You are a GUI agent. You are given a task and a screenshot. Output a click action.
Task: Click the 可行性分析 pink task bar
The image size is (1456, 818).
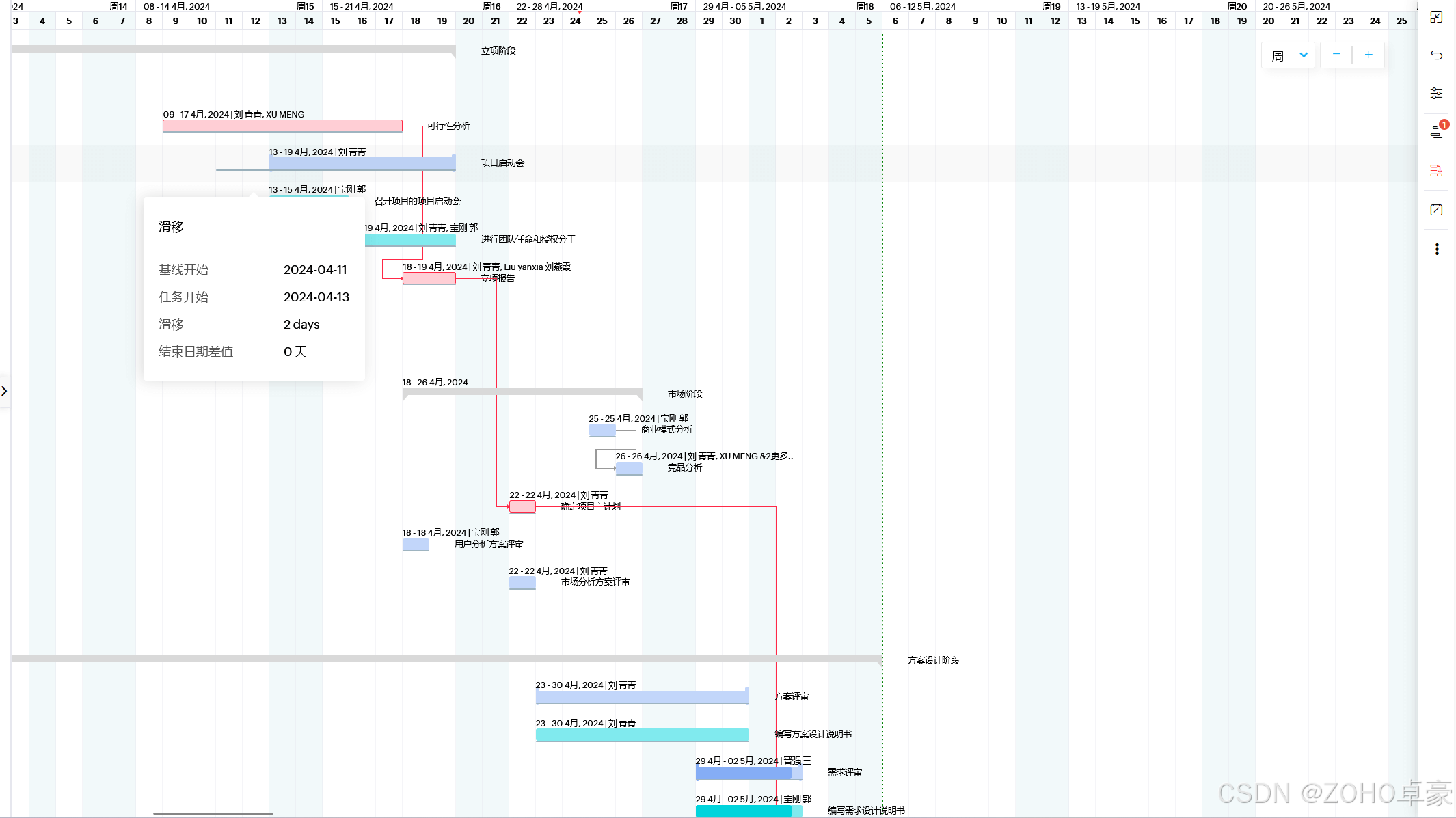click(x=282, y=126)
